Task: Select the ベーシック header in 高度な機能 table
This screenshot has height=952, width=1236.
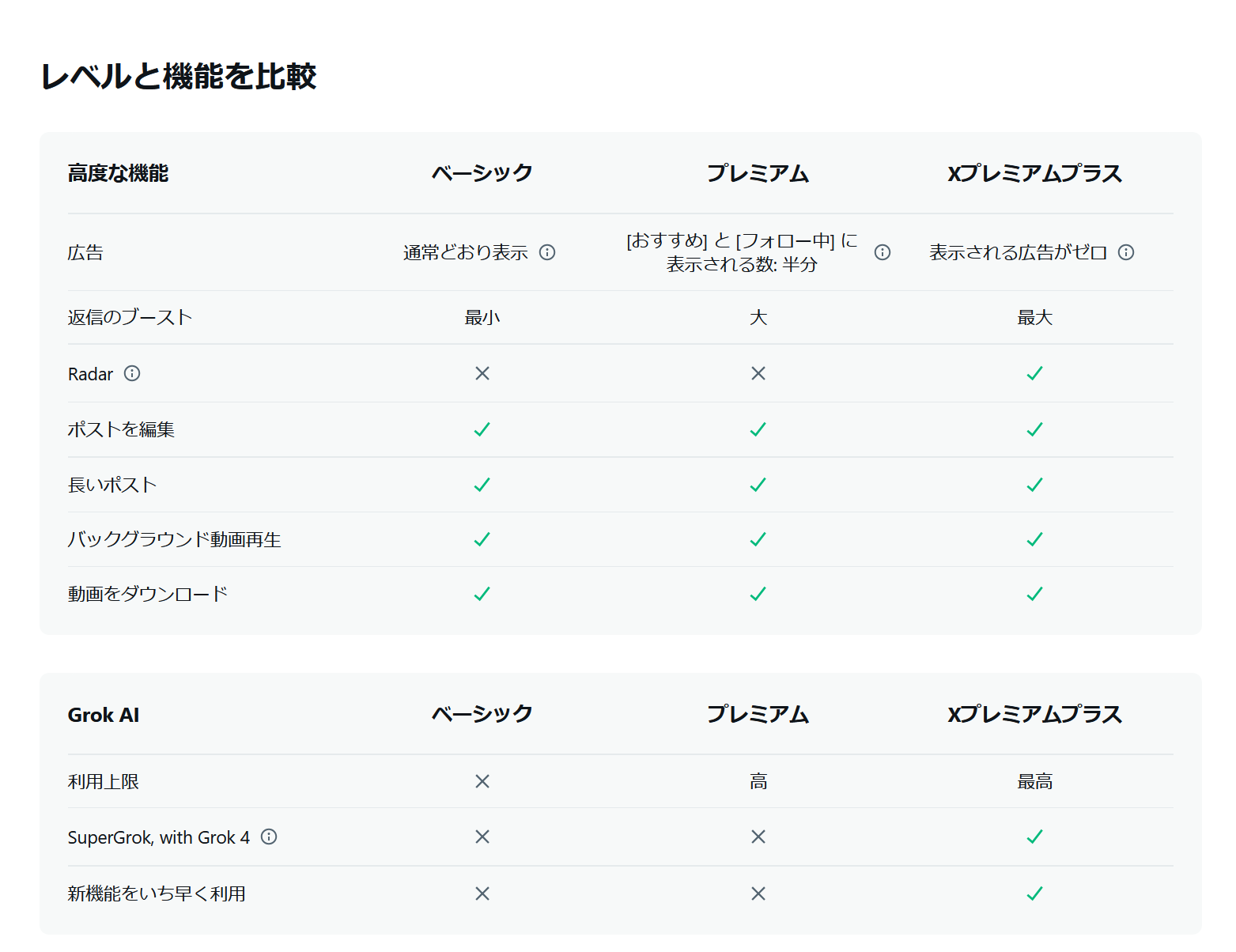Action: pos(482,173)
